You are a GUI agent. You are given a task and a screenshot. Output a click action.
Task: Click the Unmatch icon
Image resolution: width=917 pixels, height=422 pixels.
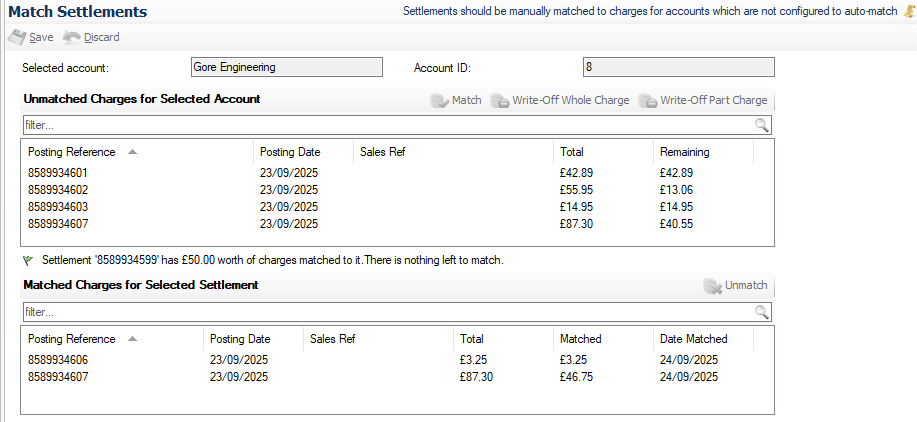point(712,286)
